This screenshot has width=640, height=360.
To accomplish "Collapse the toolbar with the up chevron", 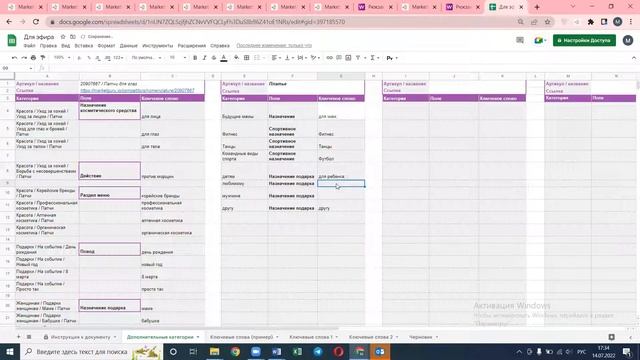I will [x=633, y=58].
